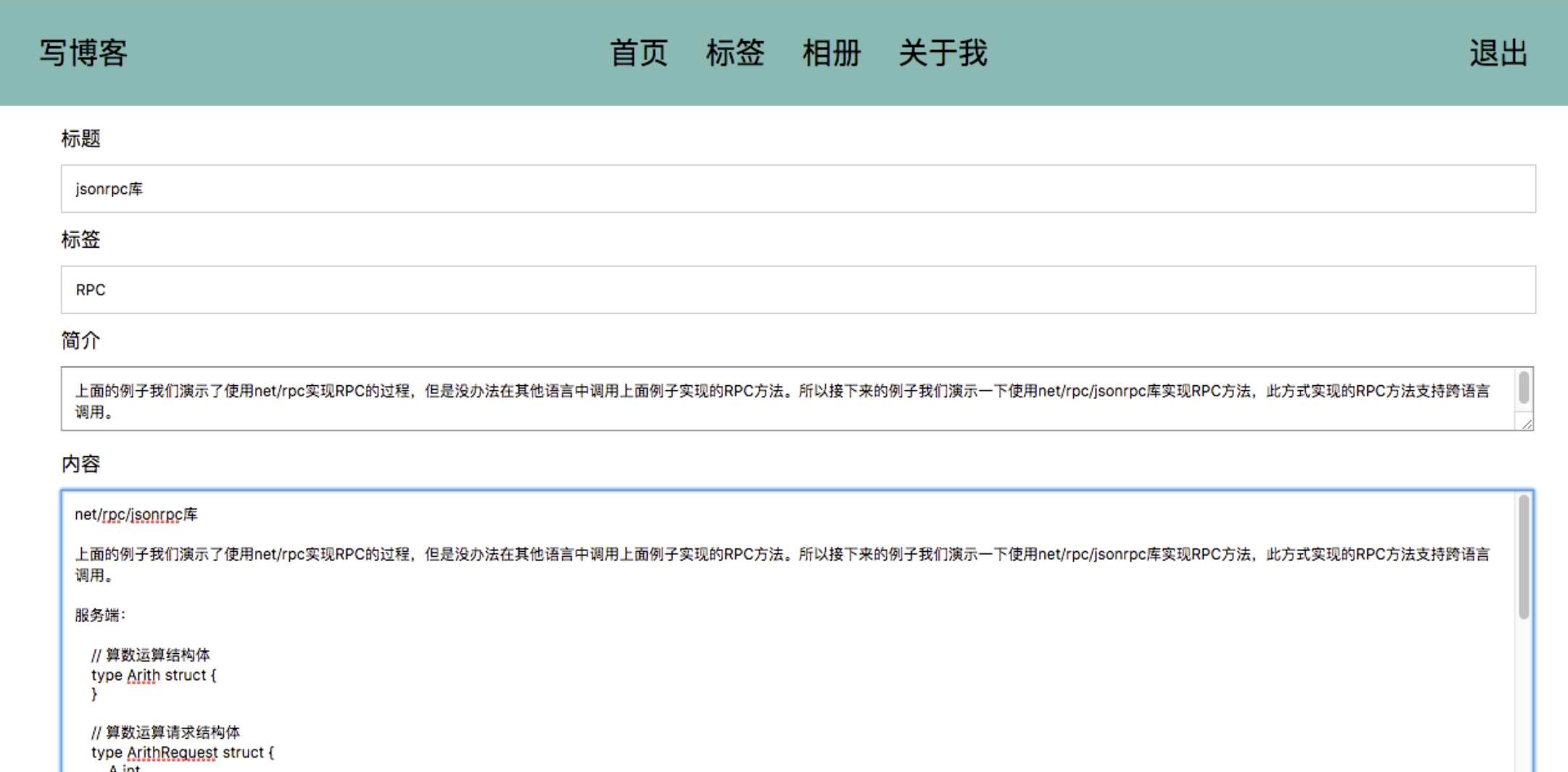The height and width of the screenshot is (772, 1568).
Task: Click the 简介 form label
Action: coord(80,340)
